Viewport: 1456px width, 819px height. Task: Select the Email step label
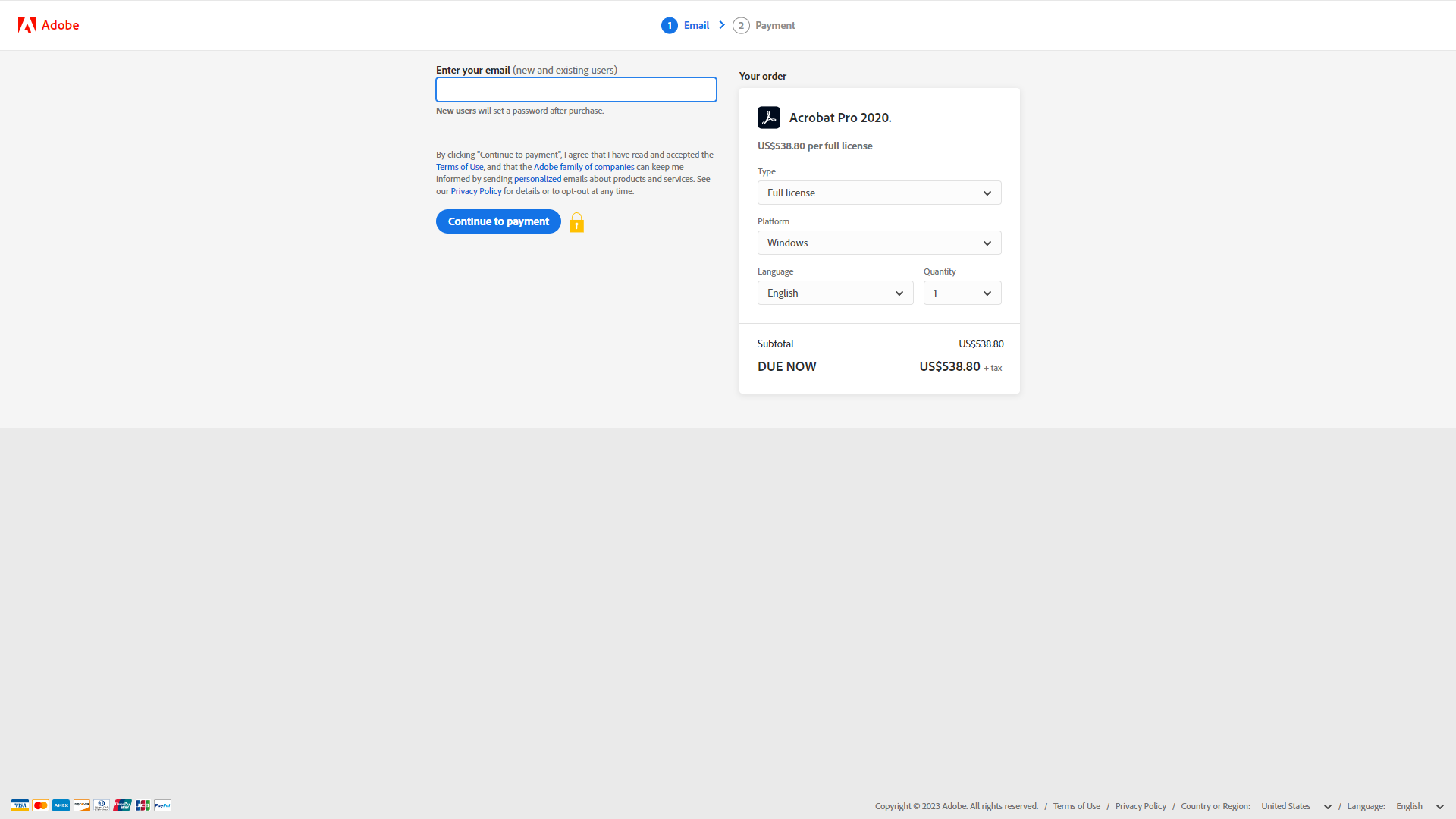pyautogui.click(x=696, y=25)
